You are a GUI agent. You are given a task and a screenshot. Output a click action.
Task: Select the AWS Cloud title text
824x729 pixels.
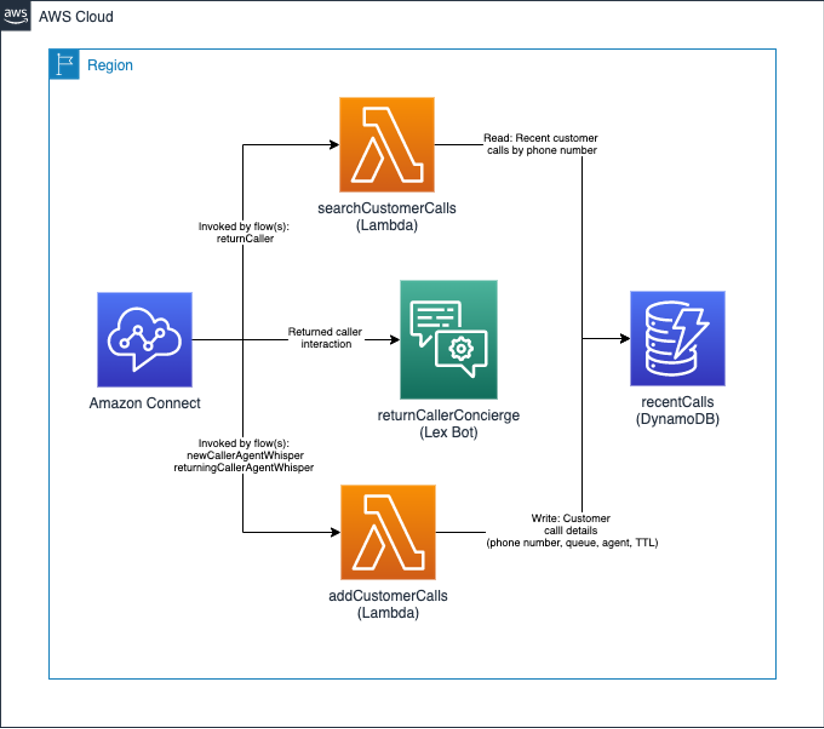pos(74,15)
